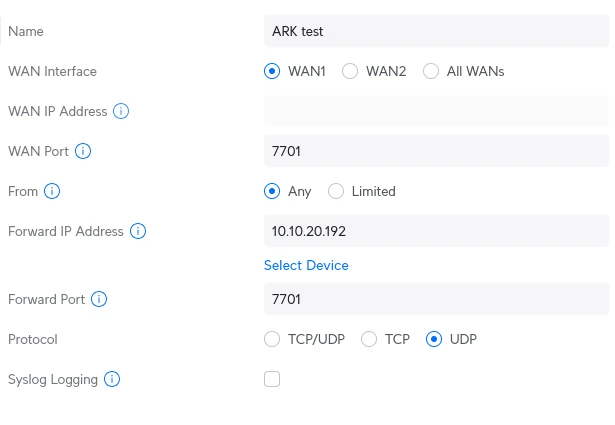The height and width of the screenshot is (425, 615).
Task: Select the UDP protocol radio button
Action: pyautogui.click(x=434, y=339)
